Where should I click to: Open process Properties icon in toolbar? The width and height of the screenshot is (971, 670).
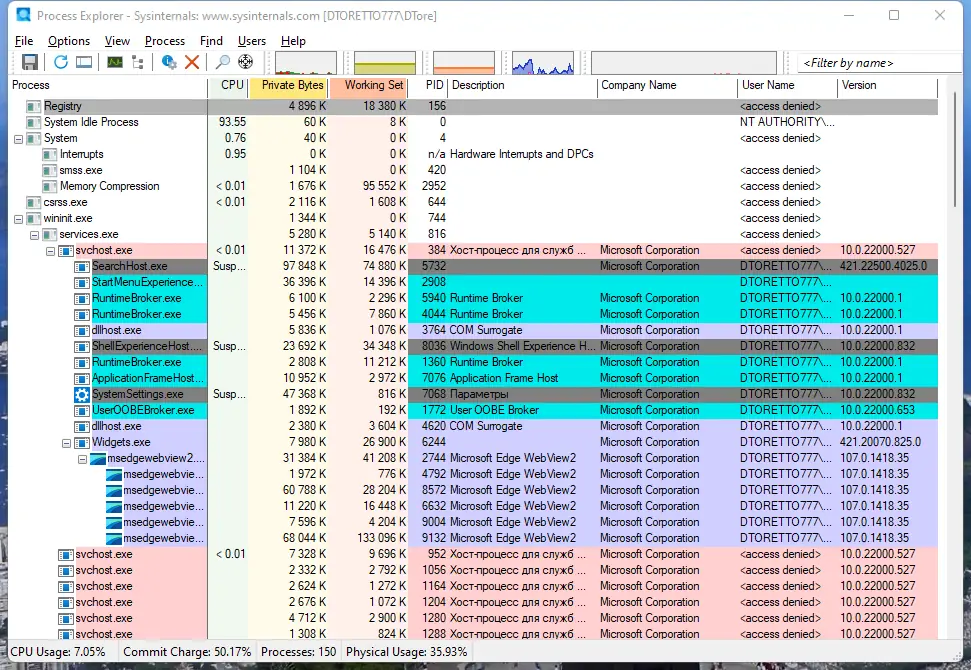click(x=169, y=62)
